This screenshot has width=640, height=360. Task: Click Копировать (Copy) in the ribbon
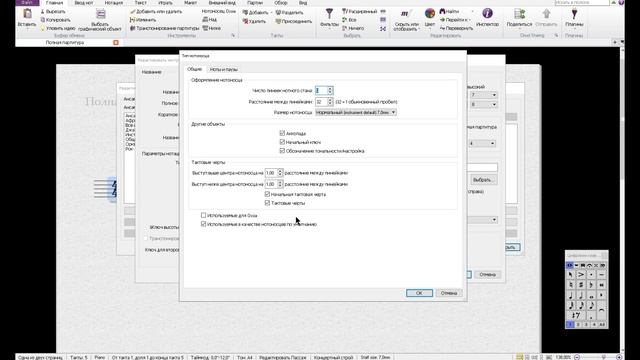pyautogui.click(x=56, y=20)
